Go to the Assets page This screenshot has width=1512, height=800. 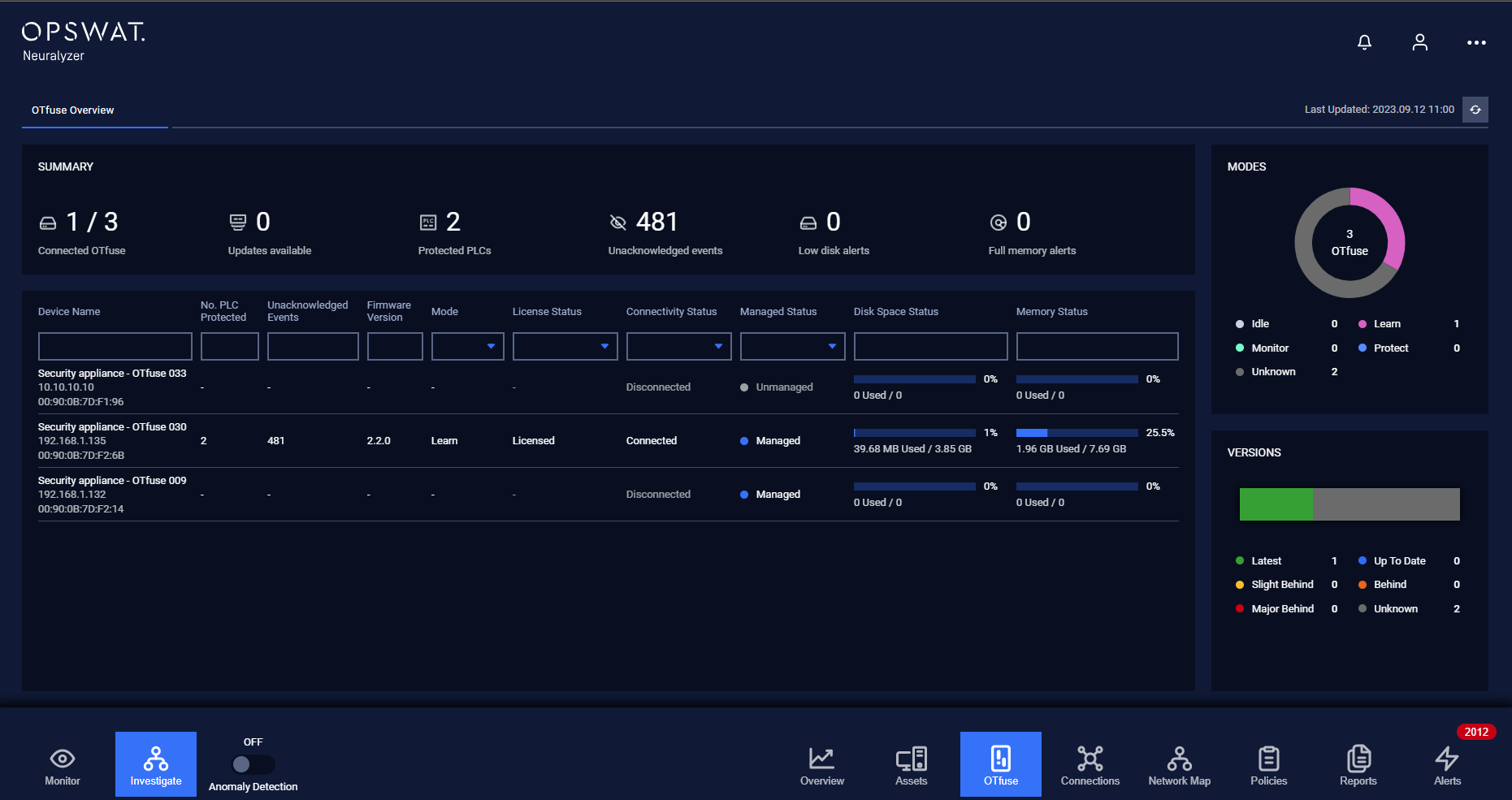coord(912,764)
